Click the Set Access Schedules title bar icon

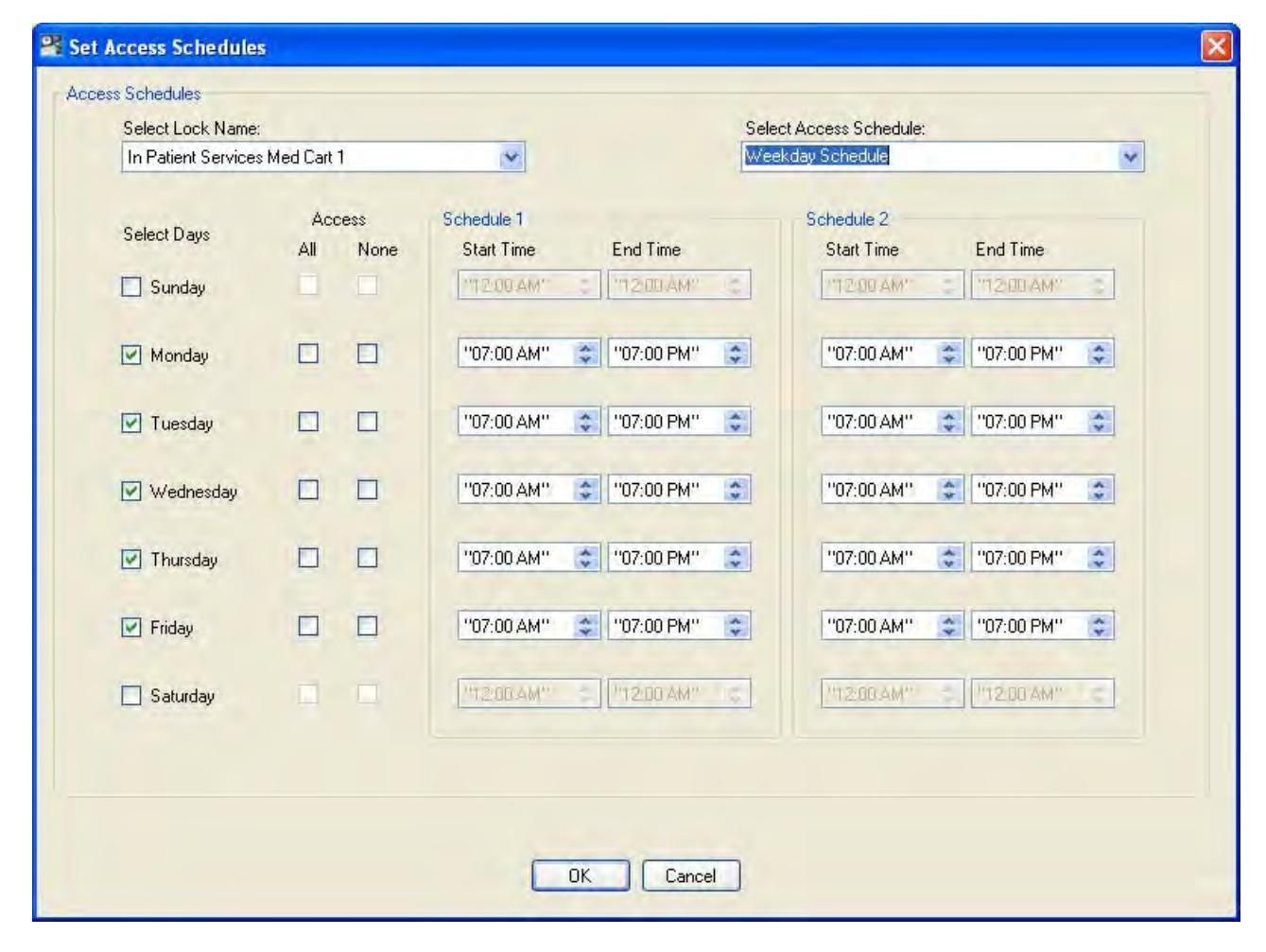click(51, 46)
